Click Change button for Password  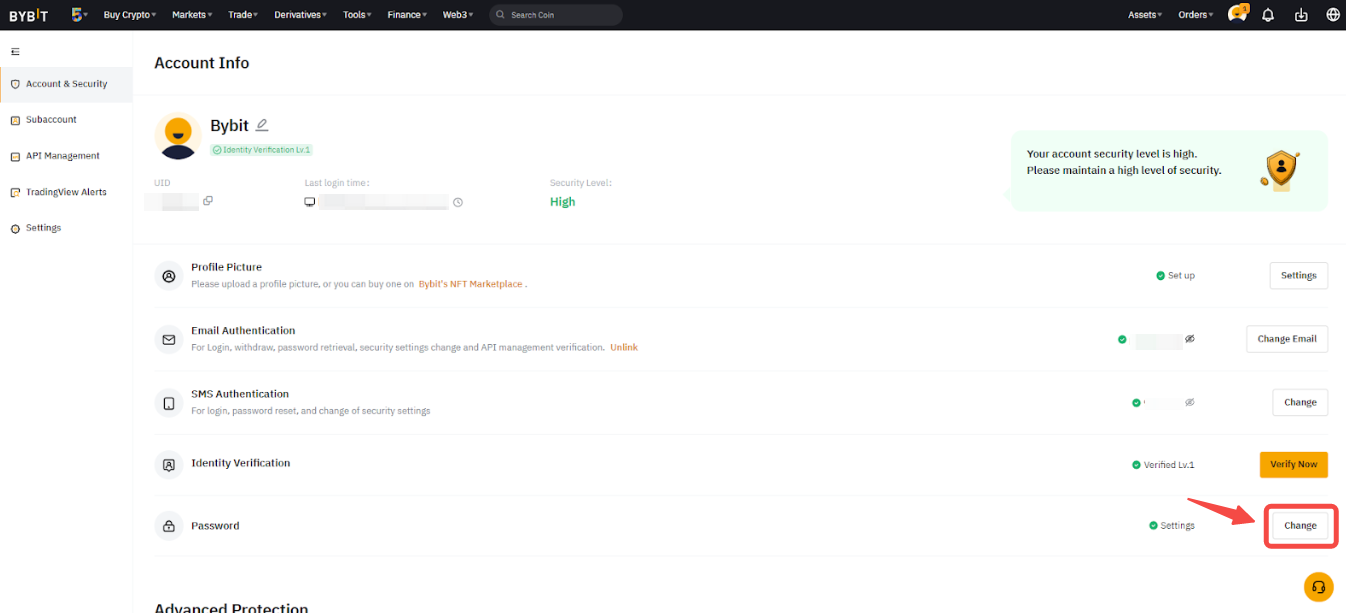coord(1300,526)
